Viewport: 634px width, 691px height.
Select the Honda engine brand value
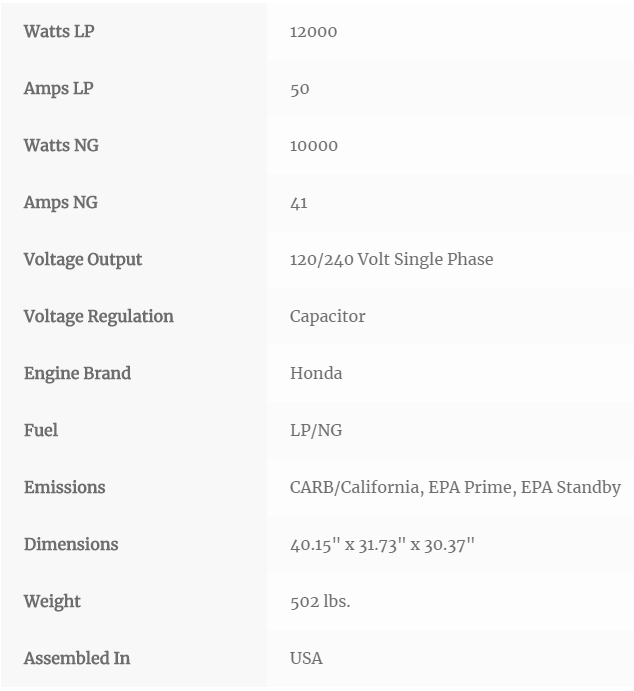(316, 373)
